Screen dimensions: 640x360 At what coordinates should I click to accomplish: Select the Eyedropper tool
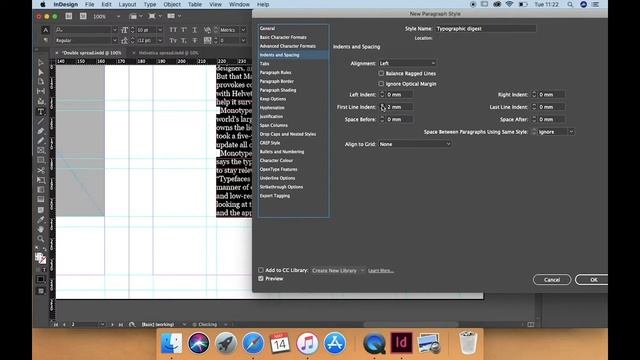[x=41, y=220]
